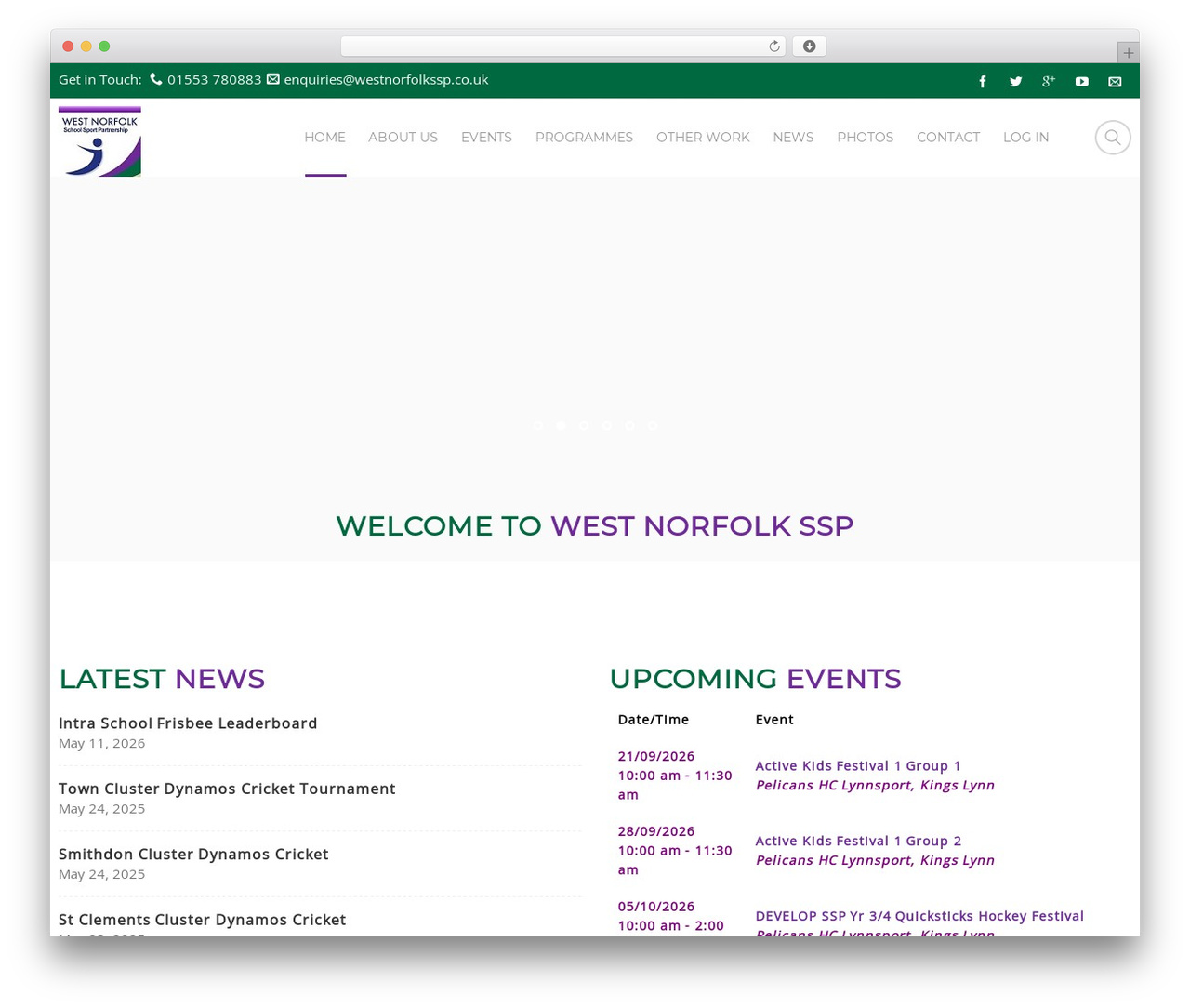The height and width of the screenshot is (1008, 1190).
Task: Open the Contact menu item
Action: point(948,138)
